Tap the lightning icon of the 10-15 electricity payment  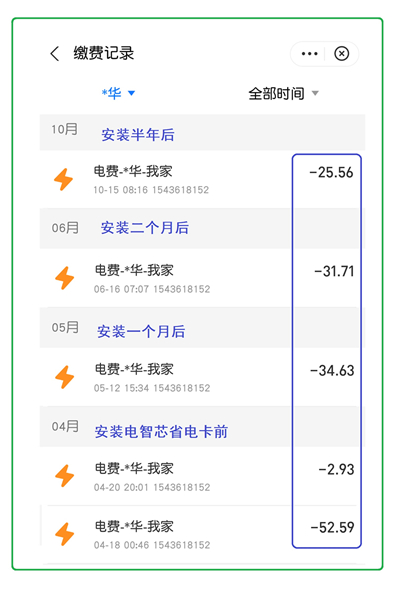click(63, 179)
